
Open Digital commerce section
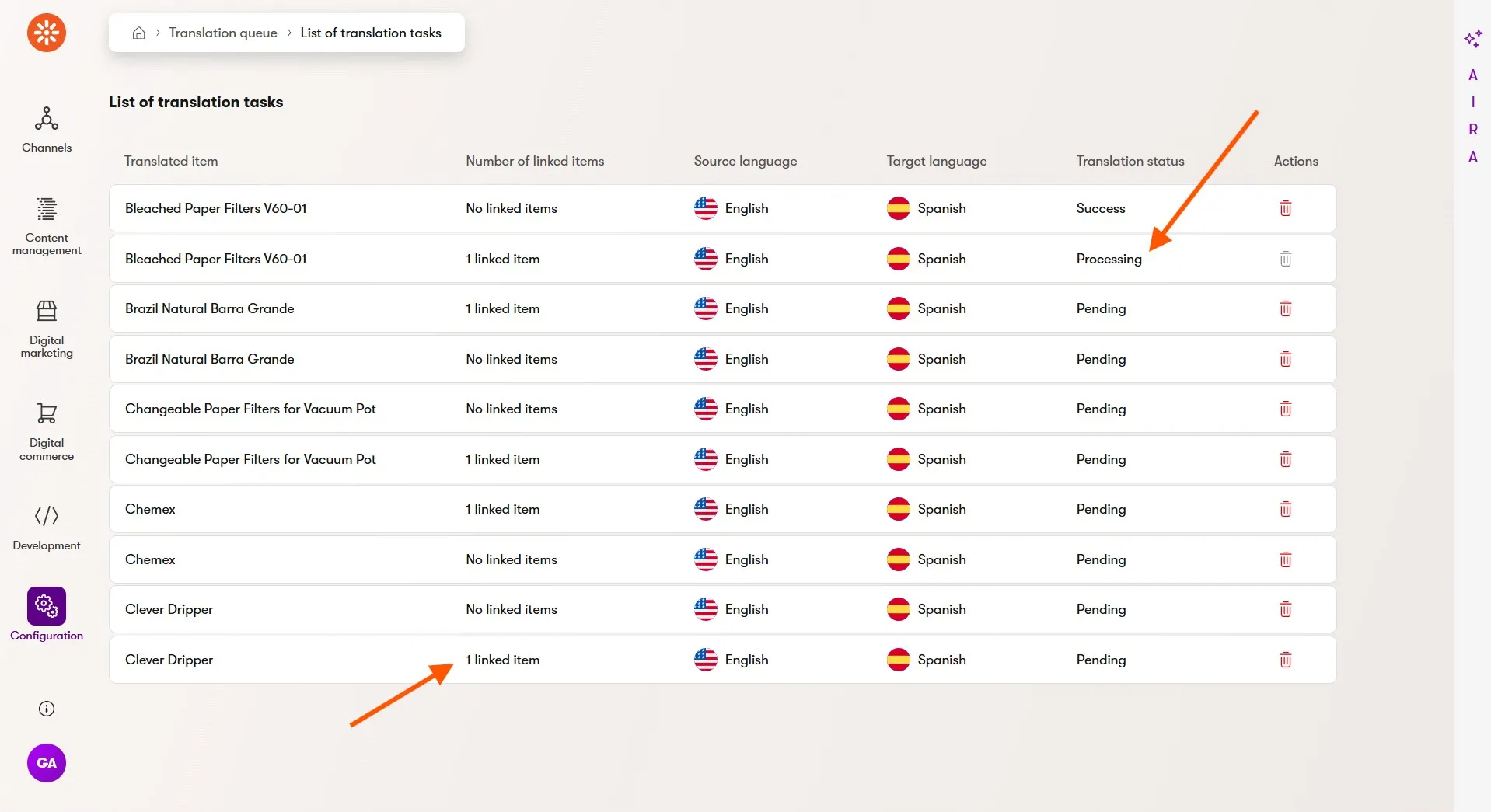pos(47,430)
